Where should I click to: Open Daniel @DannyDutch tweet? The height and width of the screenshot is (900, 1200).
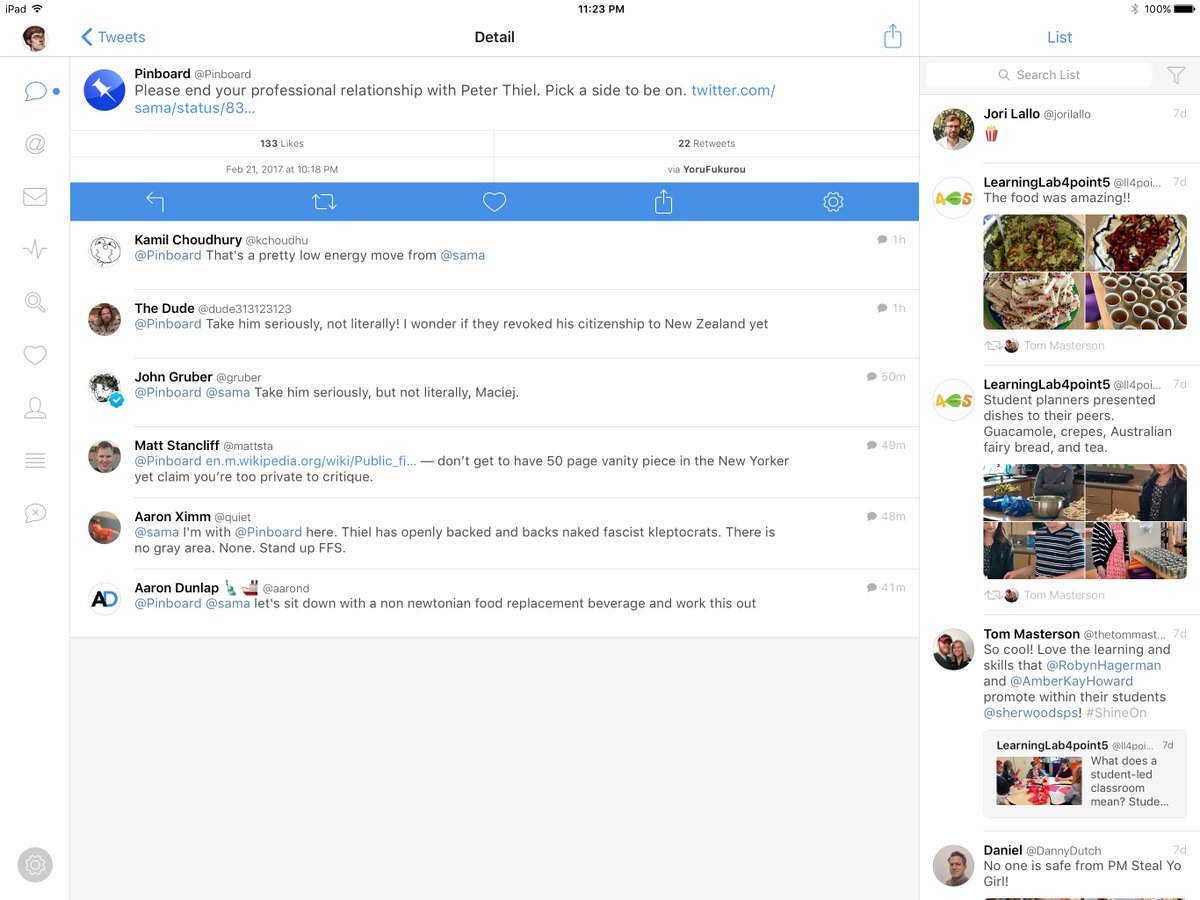(x=1060, y=865)
